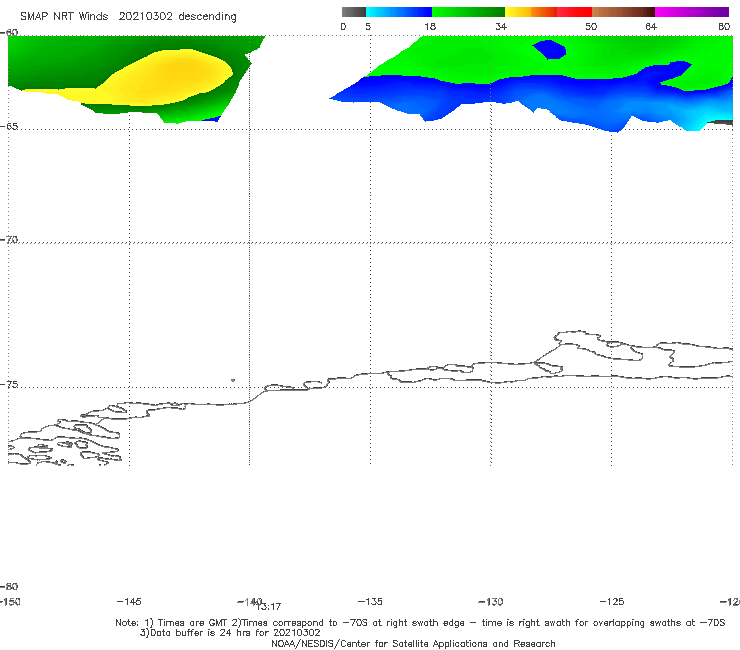Click the swath time label "13:17"
Image resolution: width=740 pixels, height=650 pixels.
click(x=269, y=607)
